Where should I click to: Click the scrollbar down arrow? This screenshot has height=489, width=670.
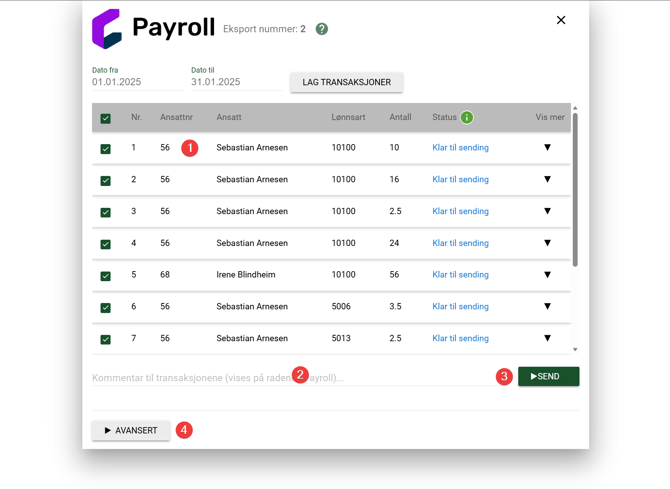pyautogui.click(x=575, y=349)
